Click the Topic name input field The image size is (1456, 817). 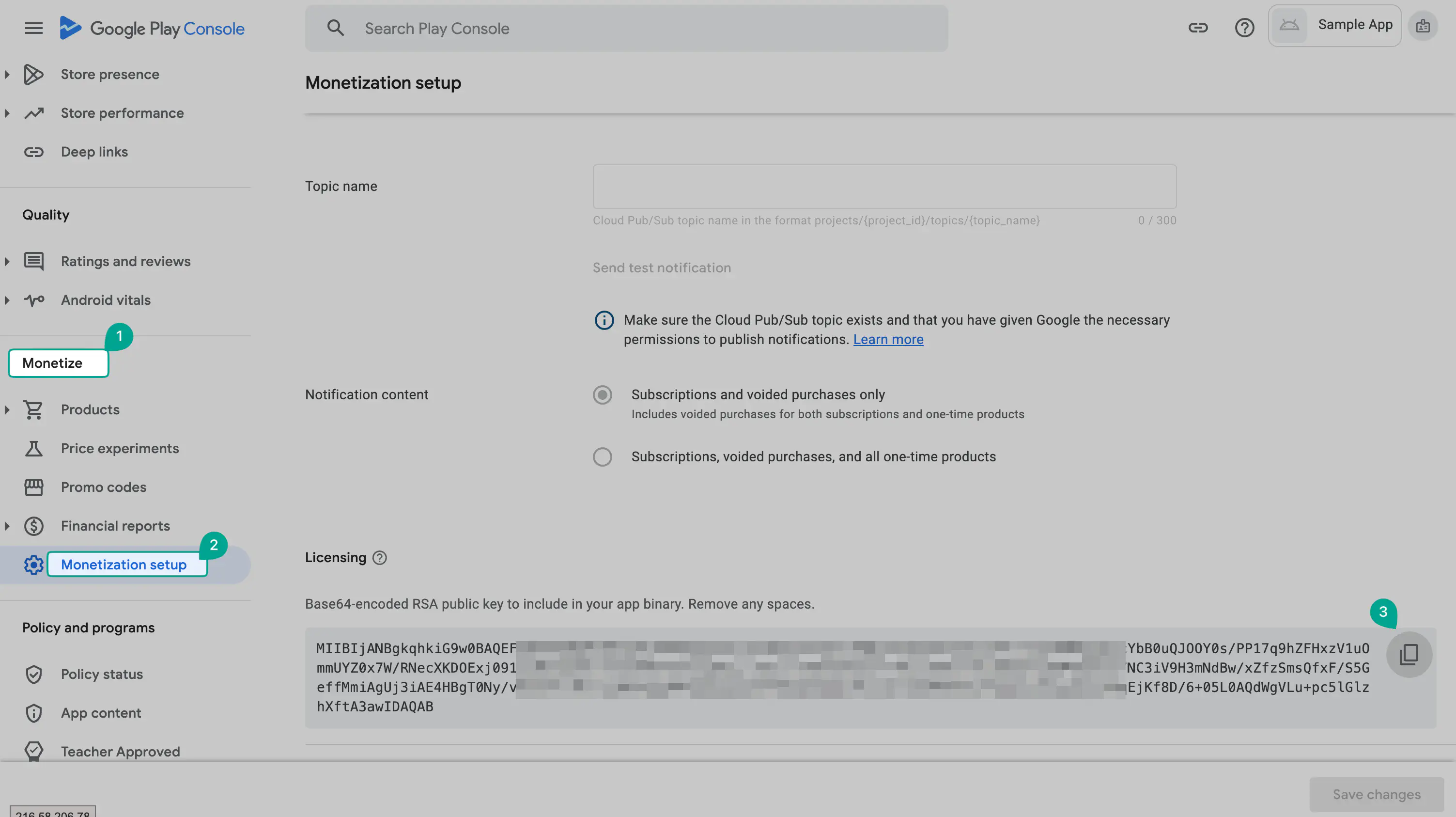[x=884, y=187]
